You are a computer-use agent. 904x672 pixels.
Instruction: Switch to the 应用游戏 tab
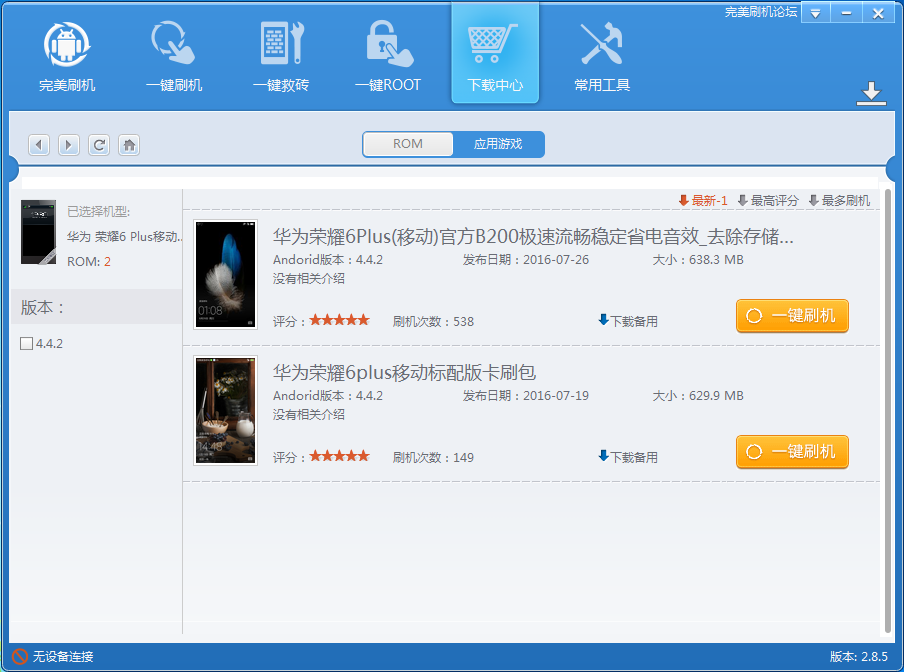coord(500,144)
